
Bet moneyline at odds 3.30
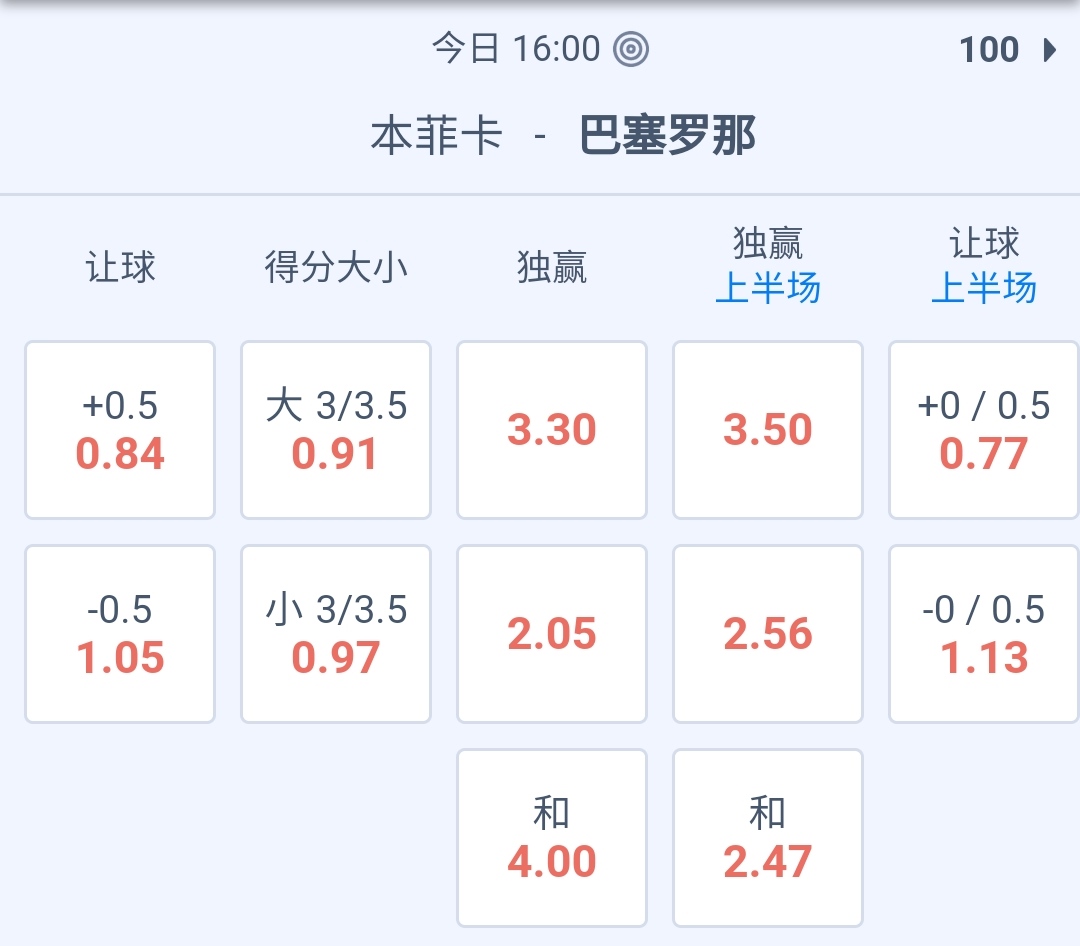[x=552, y=430]
